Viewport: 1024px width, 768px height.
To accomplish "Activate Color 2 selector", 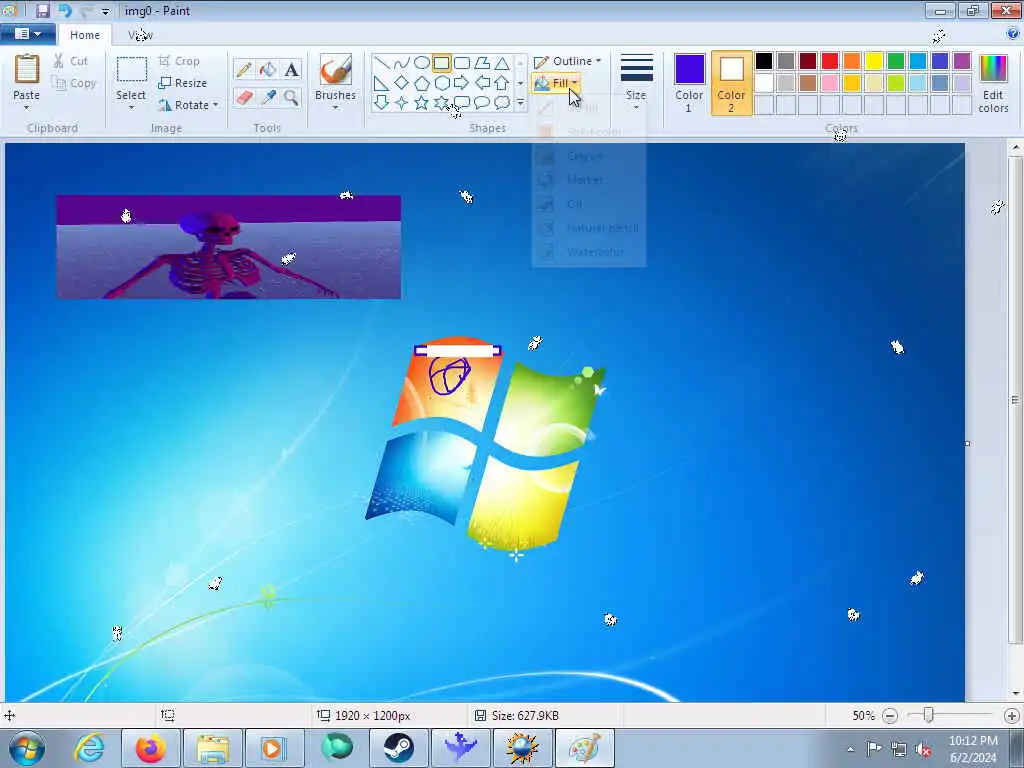I will [x=731, y=84].
